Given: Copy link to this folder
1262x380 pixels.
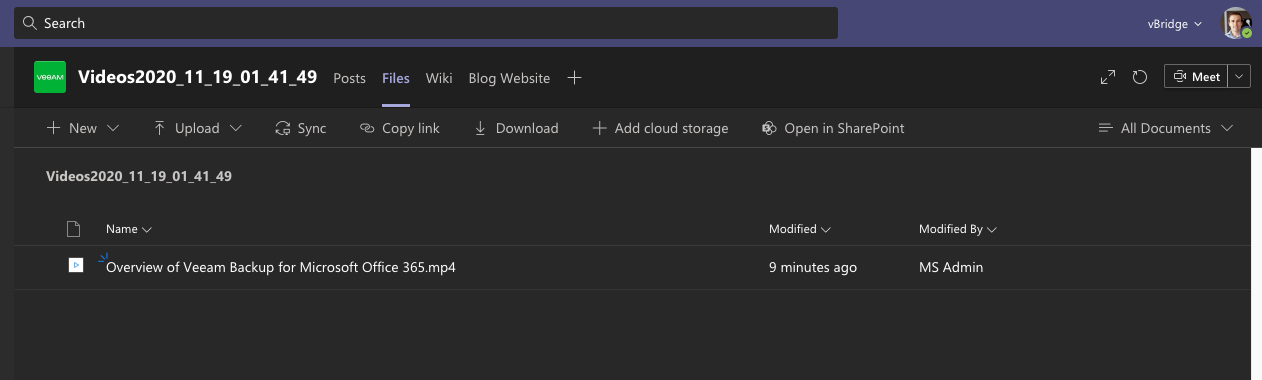Looking at the screenshot, I should [399, 128].
